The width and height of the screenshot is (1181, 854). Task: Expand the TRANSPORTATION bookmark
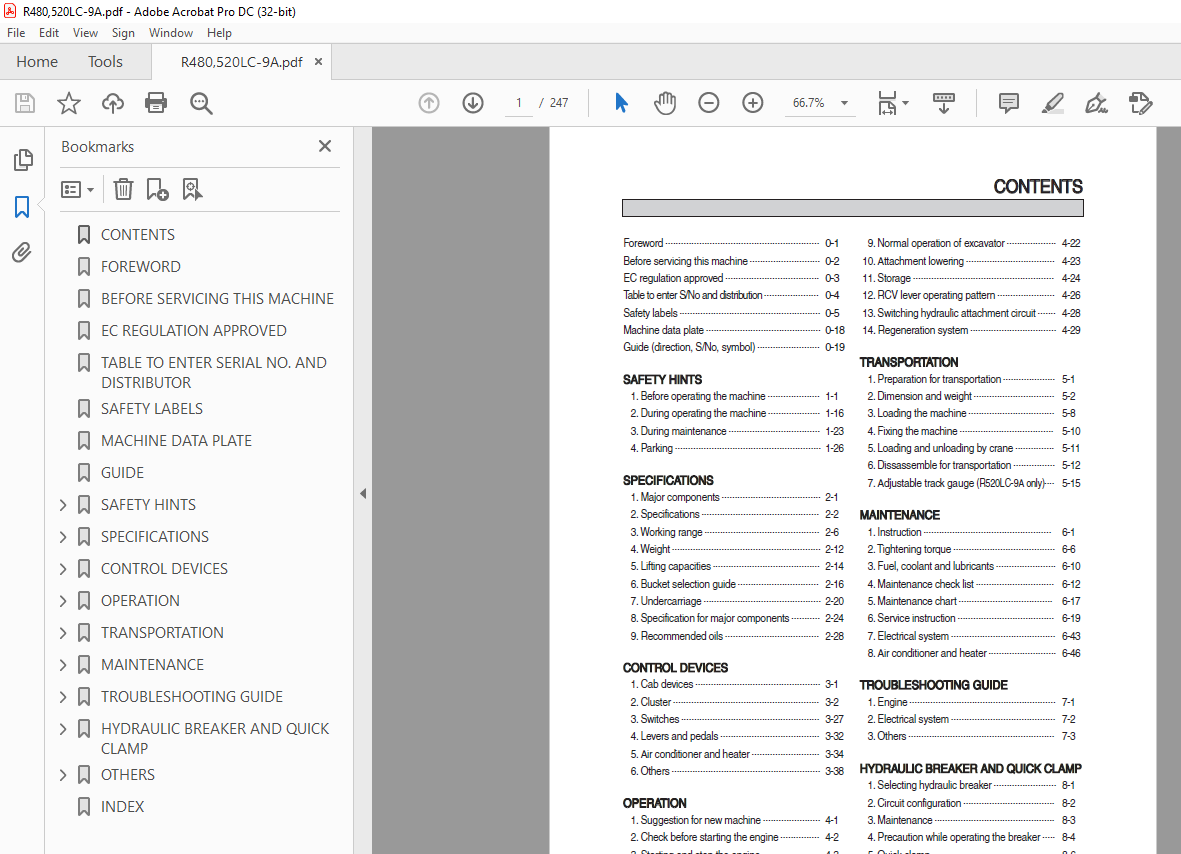(x=63, y=633)
